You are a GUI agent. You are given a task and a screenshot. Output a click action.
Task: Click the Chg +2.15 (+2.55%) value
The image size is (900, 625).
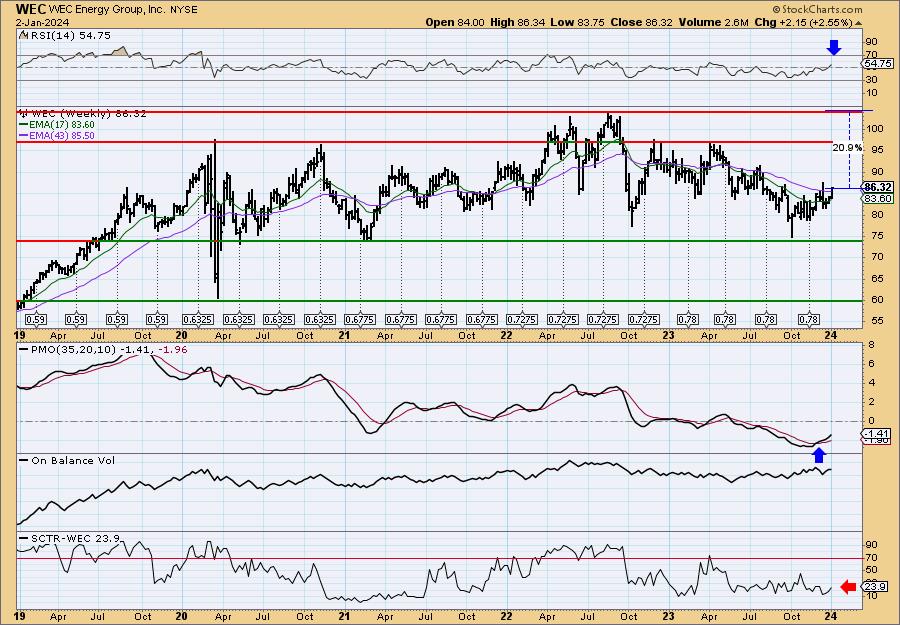pyautogui.click(x=804, y=22)
